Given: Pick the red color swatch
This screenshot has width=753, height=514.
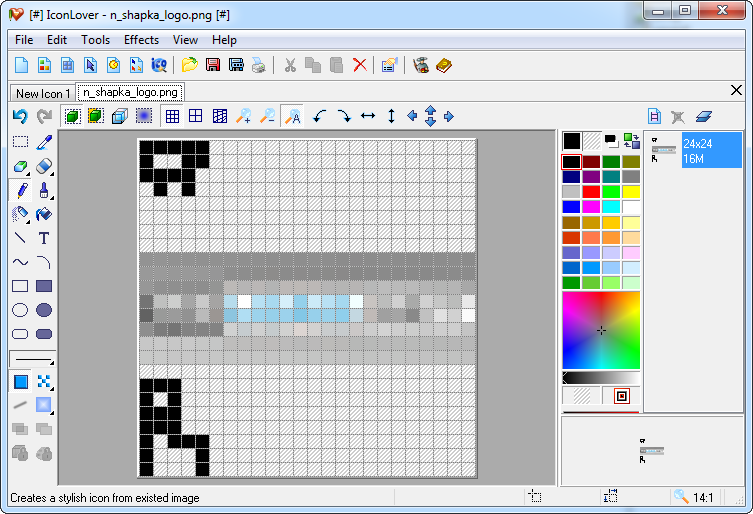Looking at the screenshot, I should pyautogui.click(x=591, y=191).
